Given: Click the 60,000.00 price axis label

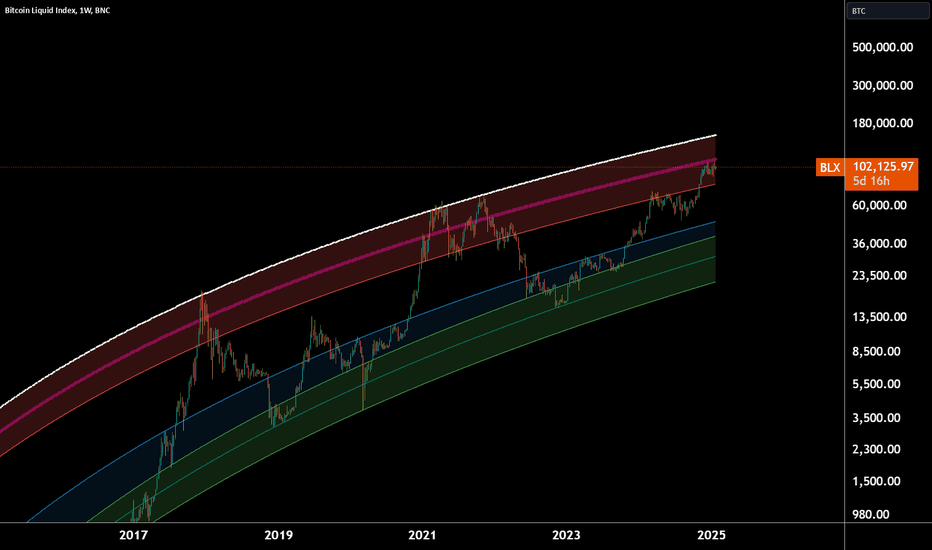Looking at the screenshot, I should click(x=879, y=205).
